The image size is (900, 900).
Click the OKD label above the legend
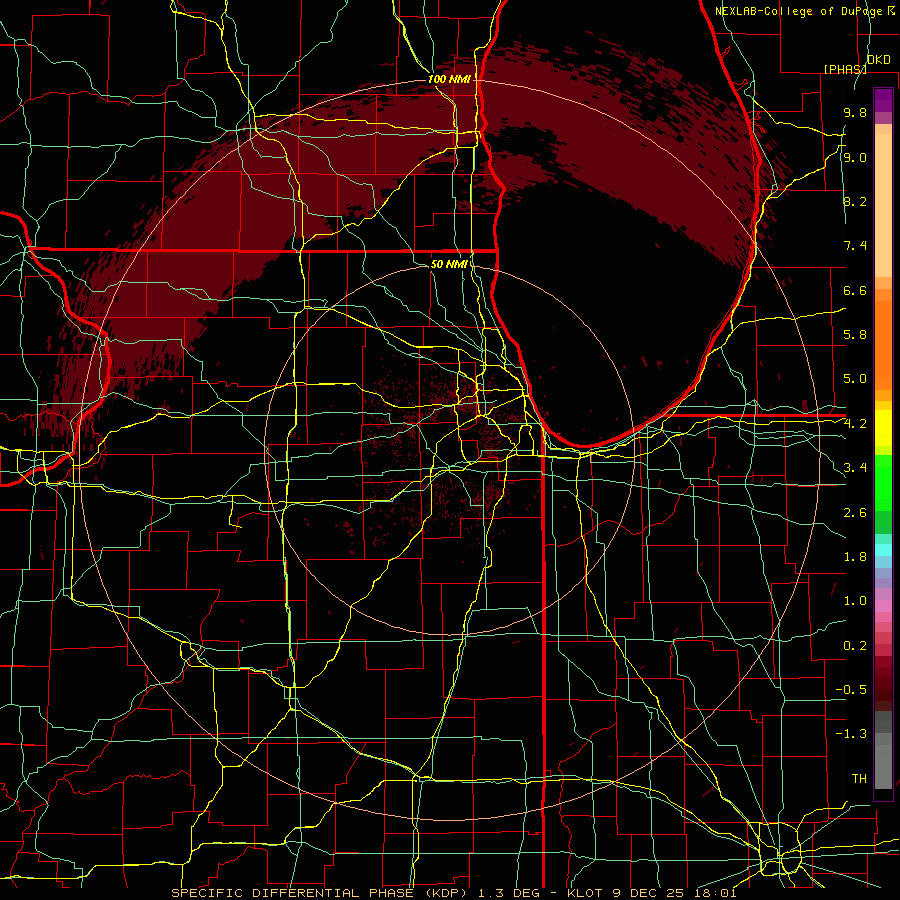879,60
